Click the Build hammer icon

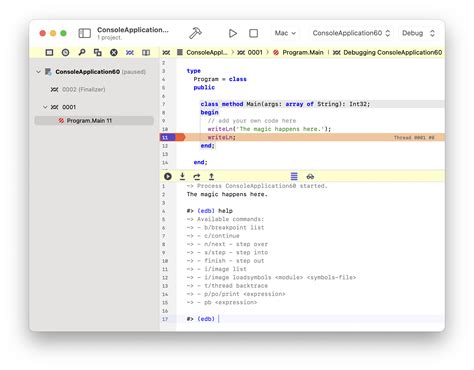(x=195, y=33)
